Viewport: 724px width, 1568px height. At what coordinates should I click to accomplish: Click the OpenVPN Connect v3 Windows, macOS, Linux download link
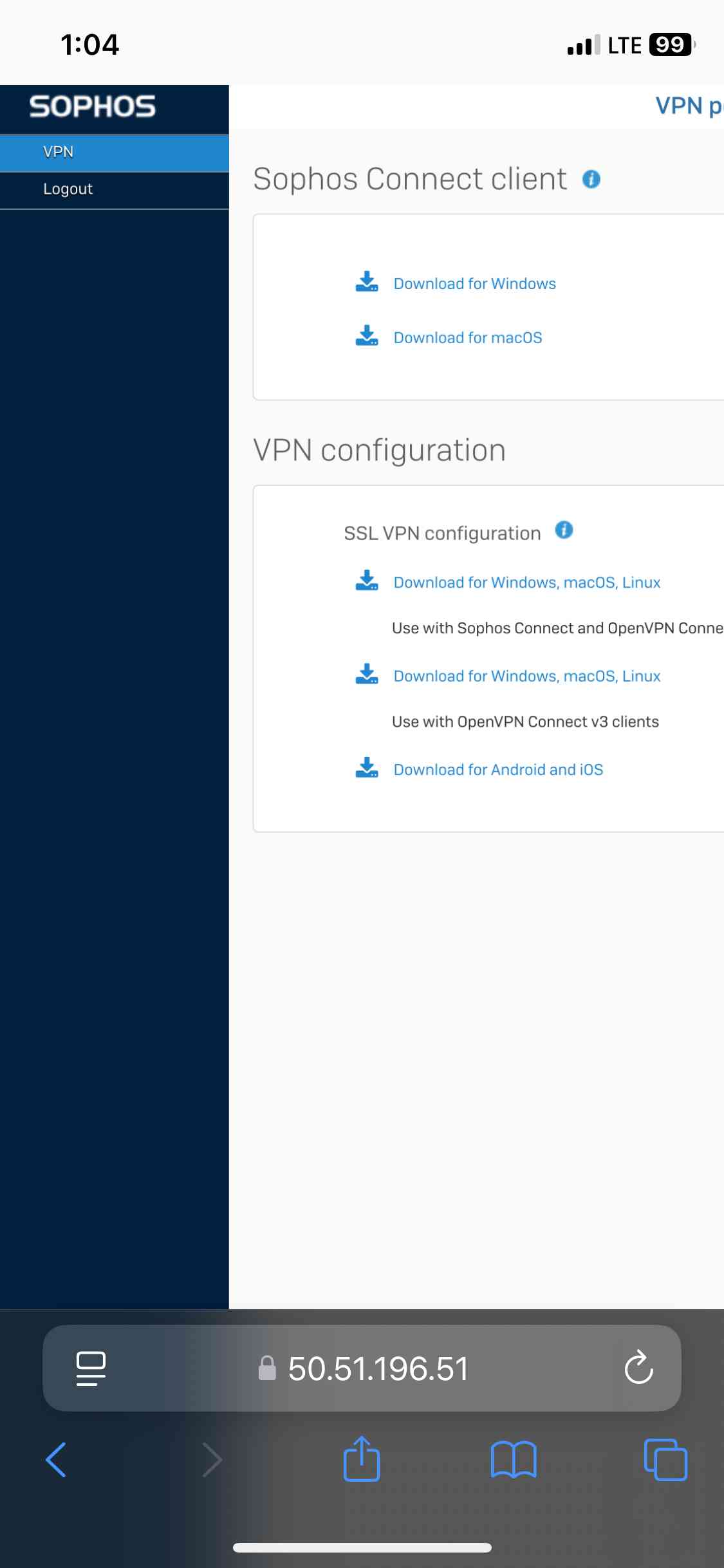pos(527,676)
